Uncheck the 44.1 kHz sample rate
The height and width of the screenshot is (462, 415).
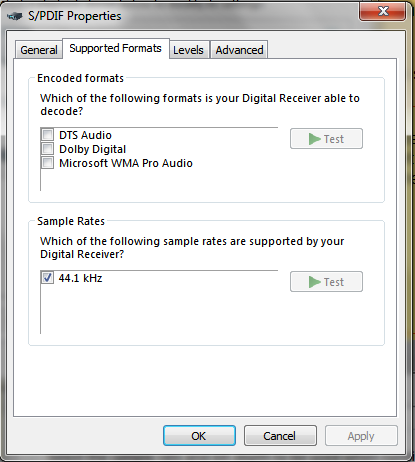47,278
